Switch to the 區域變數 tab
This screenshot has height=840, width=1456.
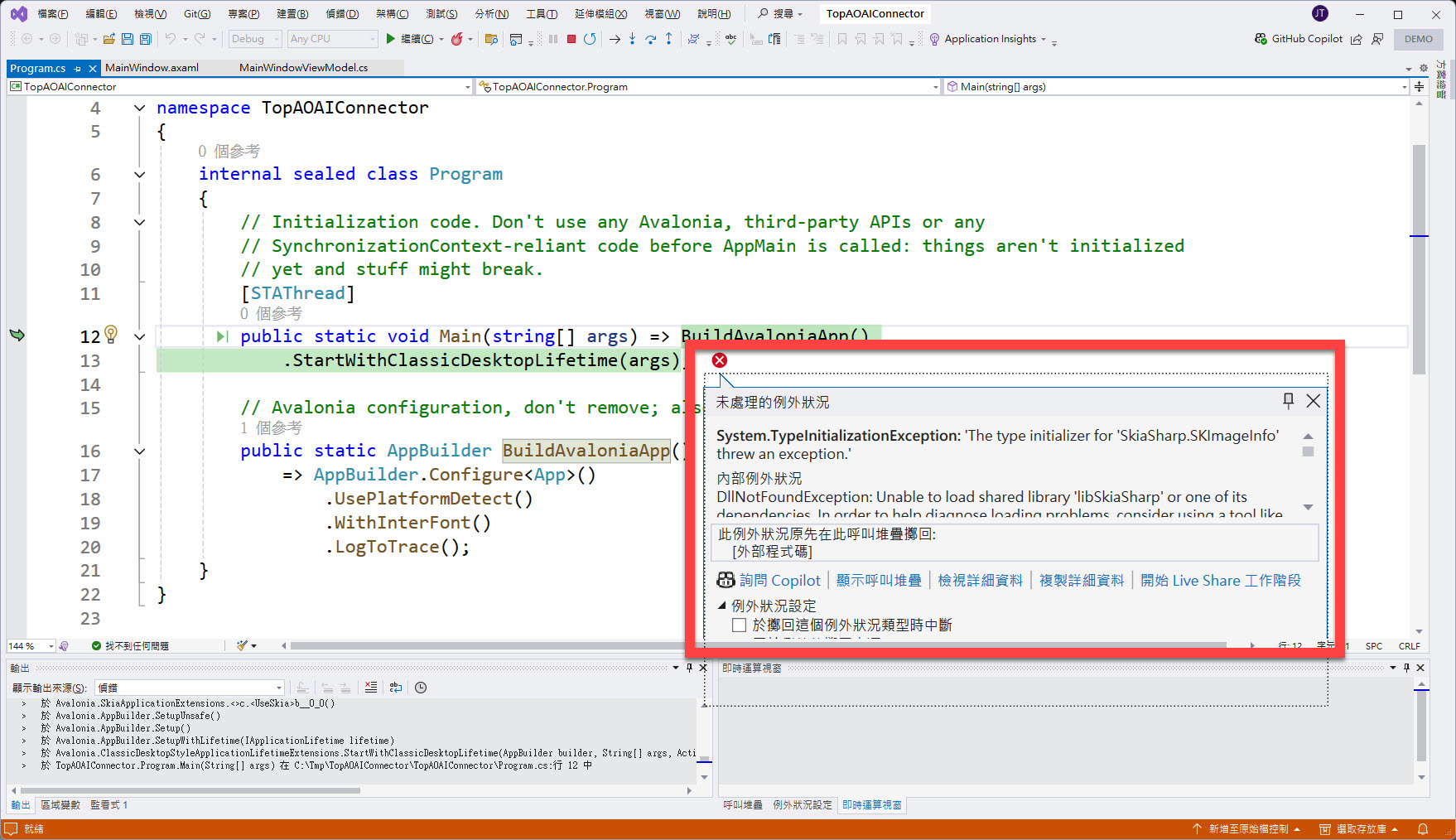60,804
